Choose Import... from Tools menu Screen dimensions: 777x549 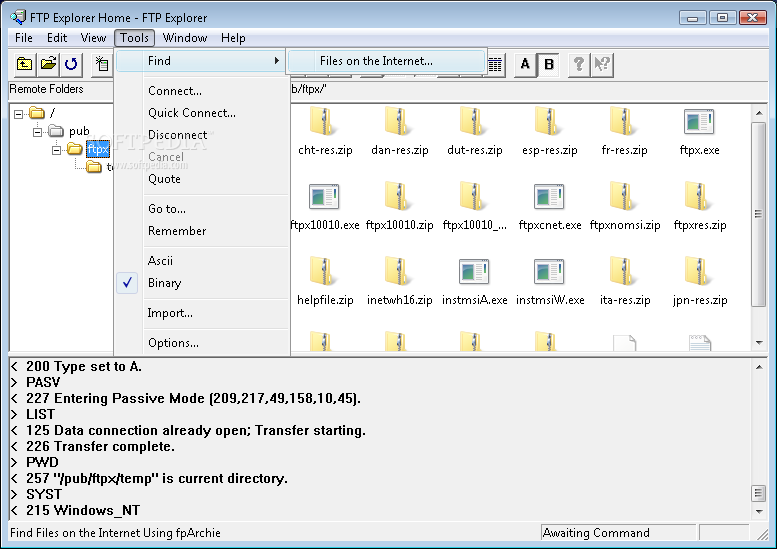(202, 313)
